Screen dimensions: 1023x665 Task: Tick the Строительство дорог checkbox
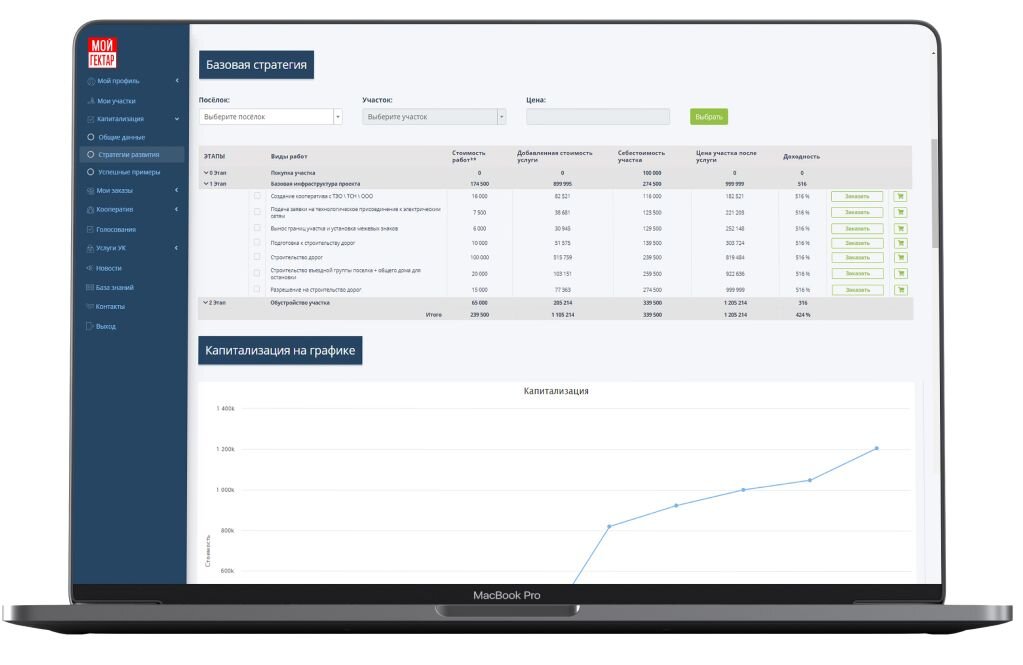pos(257,257)
